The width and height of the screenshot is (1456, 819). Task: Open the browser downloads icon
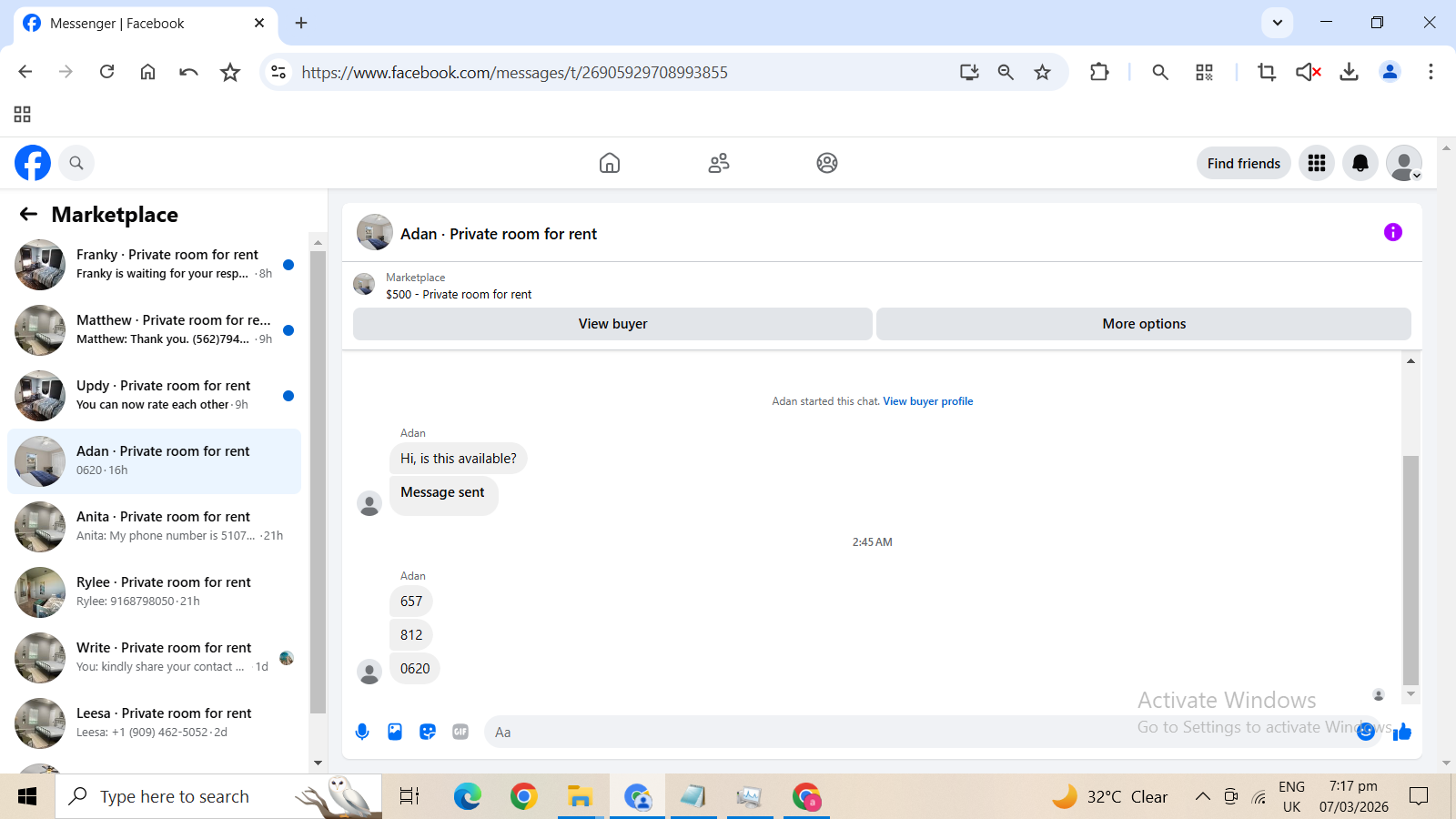1350,72
